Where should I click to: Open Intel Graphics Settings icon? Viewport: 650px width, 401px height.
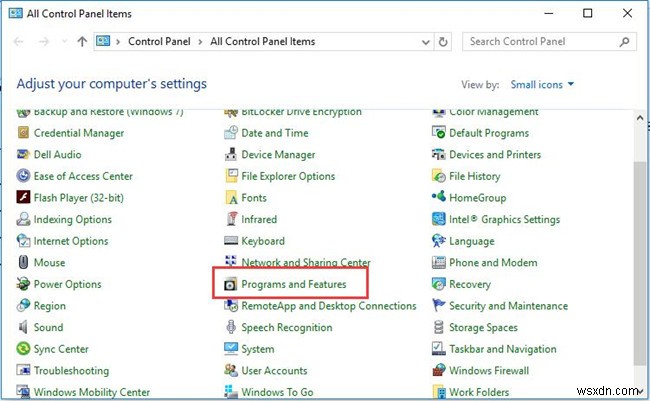click(439, 219)
